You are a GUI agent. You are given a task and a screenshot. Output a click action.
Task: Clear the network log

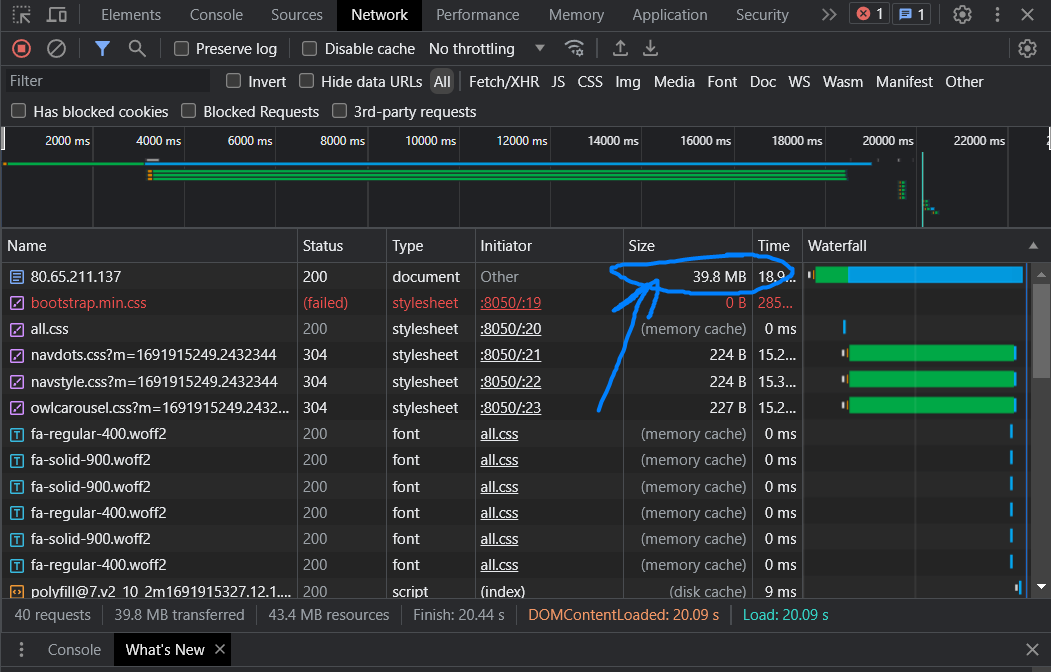[56, 48]
